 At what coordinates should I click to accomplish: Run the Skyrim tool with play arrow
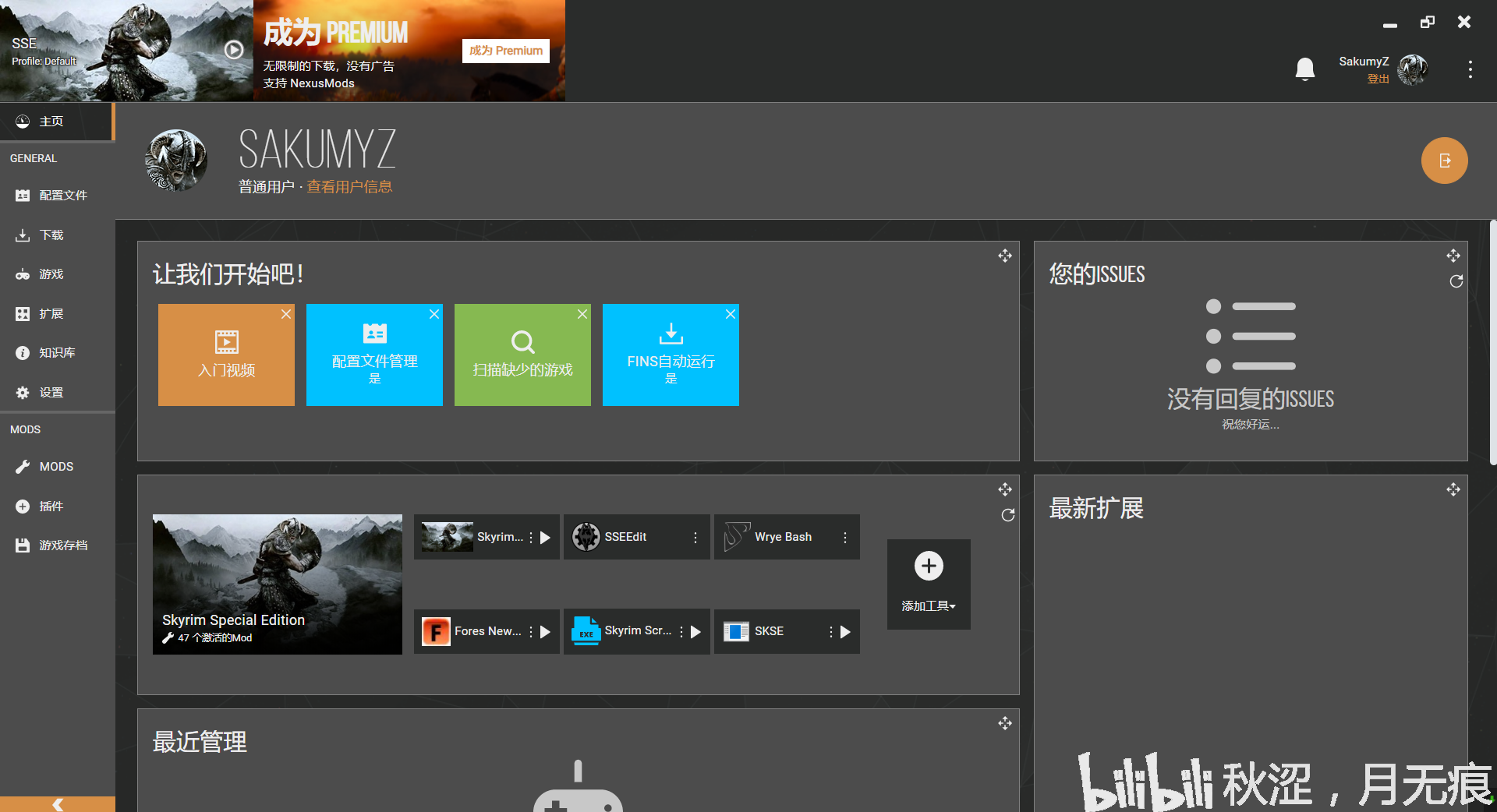tap(545, 537)
